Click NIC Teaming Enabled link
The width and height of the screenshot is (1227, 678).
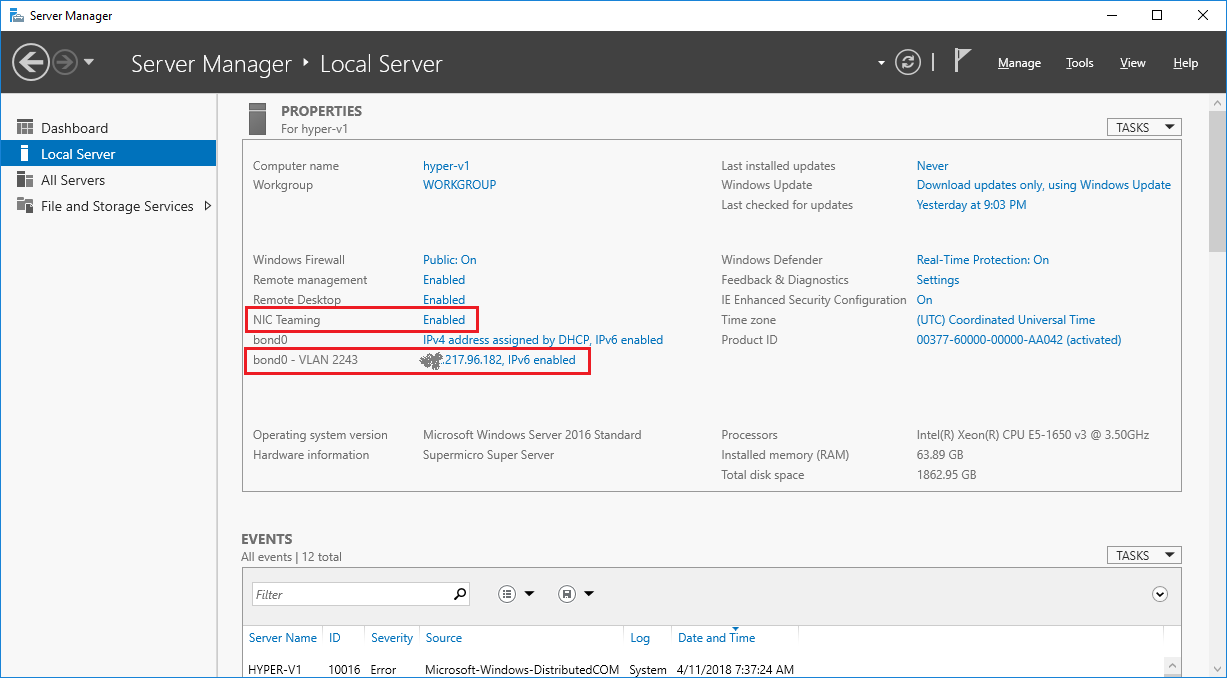tap(444, 320)
